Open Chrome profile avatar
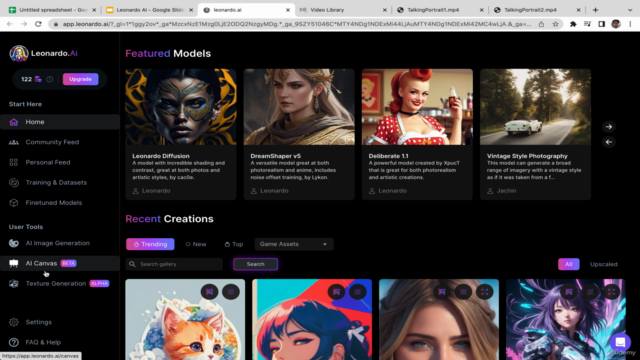The width and height of the screenshot is (640, 360). pyautogui.click(x=616, y=24)
